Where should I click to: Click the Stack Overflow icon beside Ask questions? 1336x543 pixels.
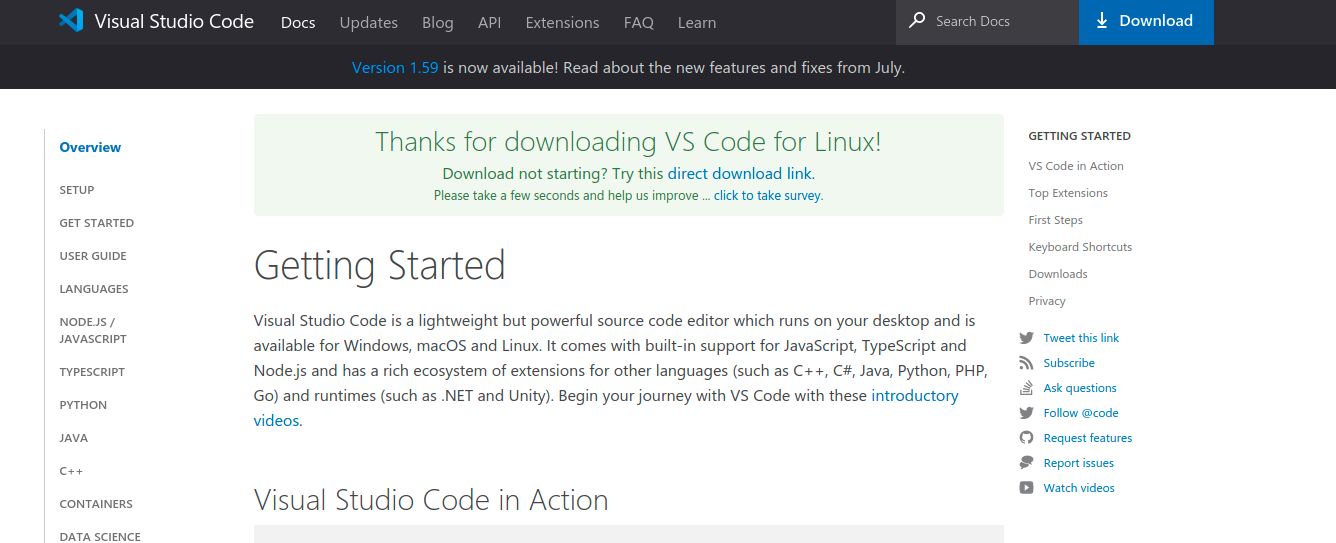tap(1026, 388)
